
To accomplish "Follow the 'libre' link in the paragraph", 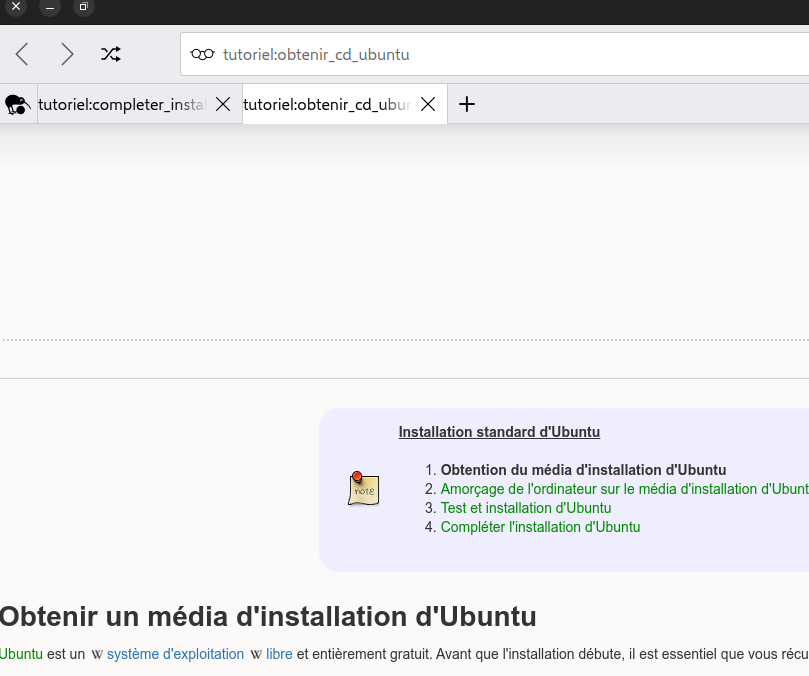I will pyautogui.click(x=278, y=654).
